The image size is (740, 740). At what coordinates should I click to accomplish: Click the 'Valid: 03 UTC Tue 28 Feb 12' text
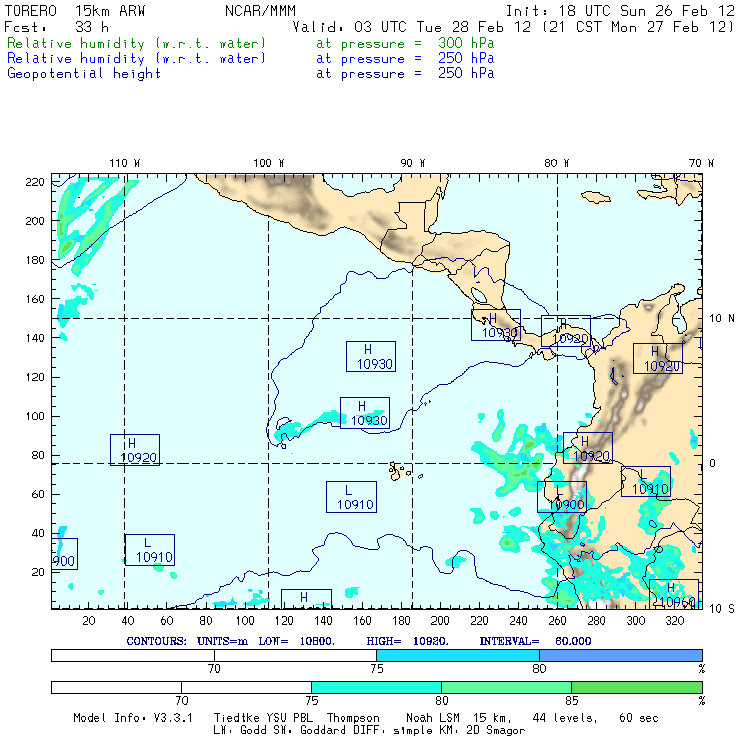click(412, 27)
